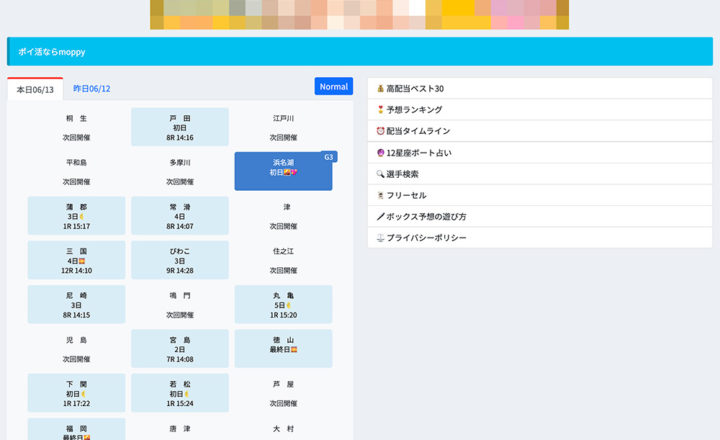
Task: Open the 多摩川 venue cell
Action: pyautogui.click(x=180, y=171)
